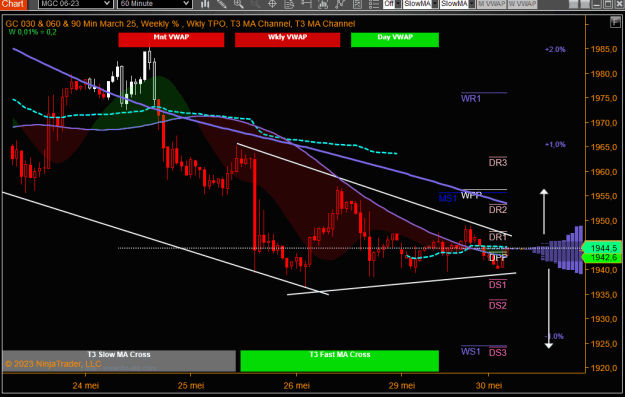The height and width of the screenshot is (397, 625).
Task: Click the 29 mei date label
Action: 402,385
